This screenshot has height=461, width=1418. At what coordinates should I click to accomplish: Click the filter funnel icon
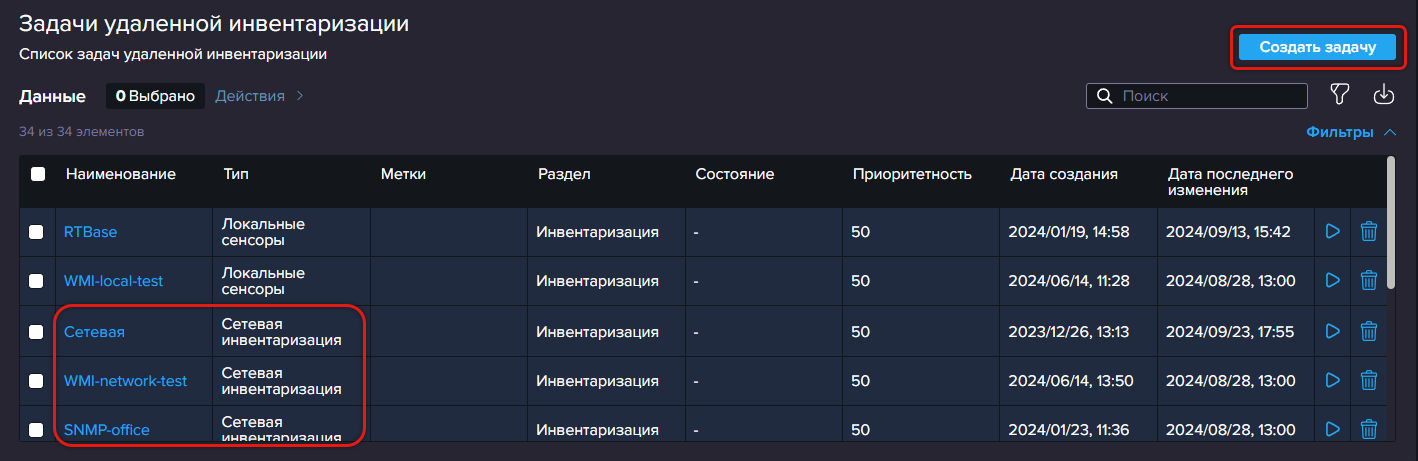point(1340,95)
